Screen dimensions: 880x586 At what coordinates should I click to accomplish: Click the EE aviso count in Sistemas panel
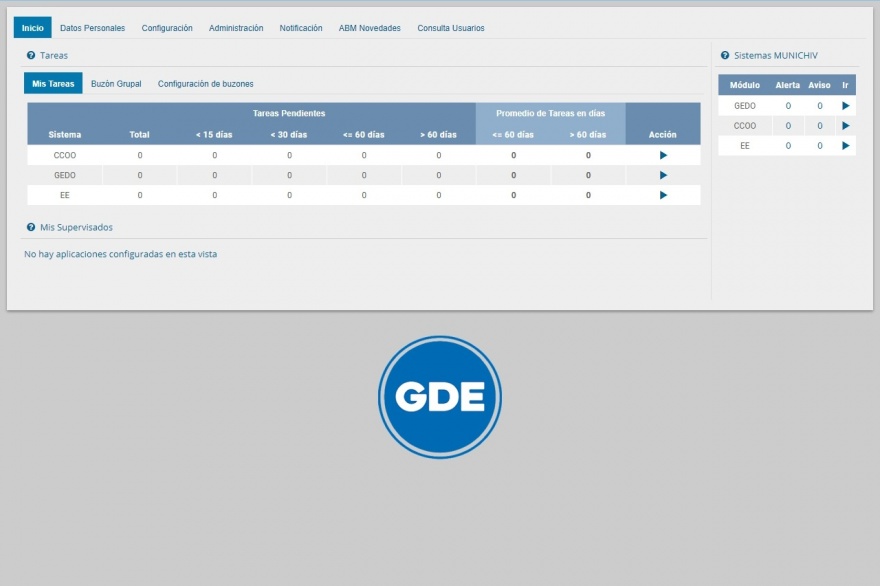coord(819,145)
